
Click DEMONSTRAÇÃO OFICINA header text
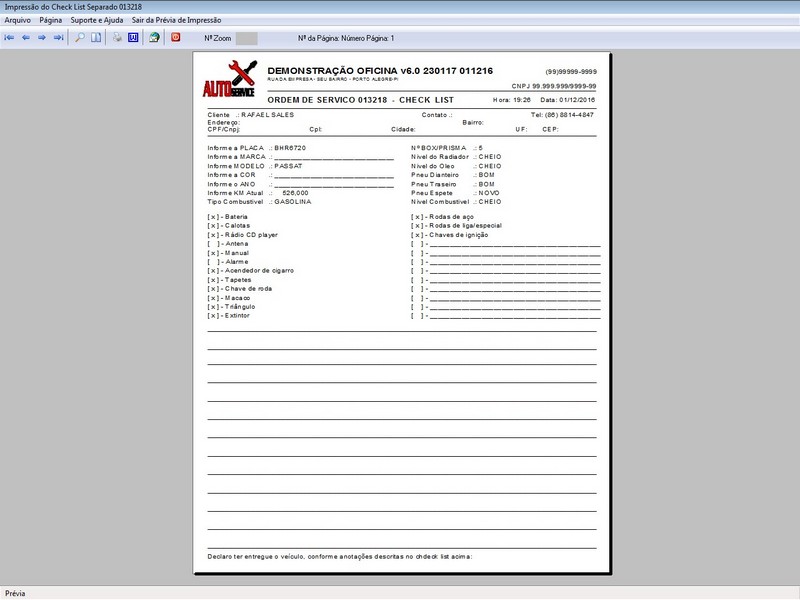point(380,71)
